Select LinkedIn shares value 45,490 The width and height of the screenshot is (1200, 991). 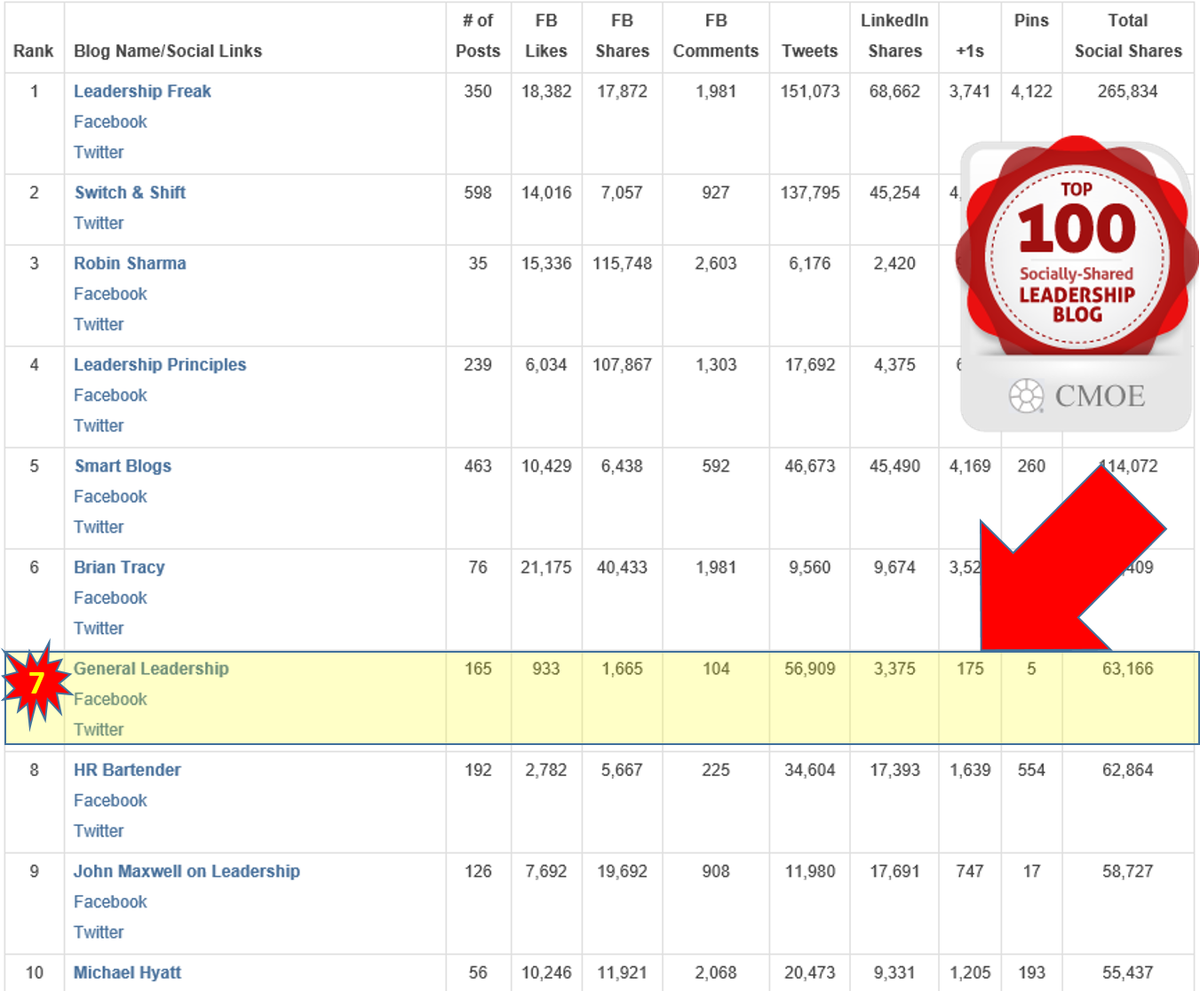(895, 466)
